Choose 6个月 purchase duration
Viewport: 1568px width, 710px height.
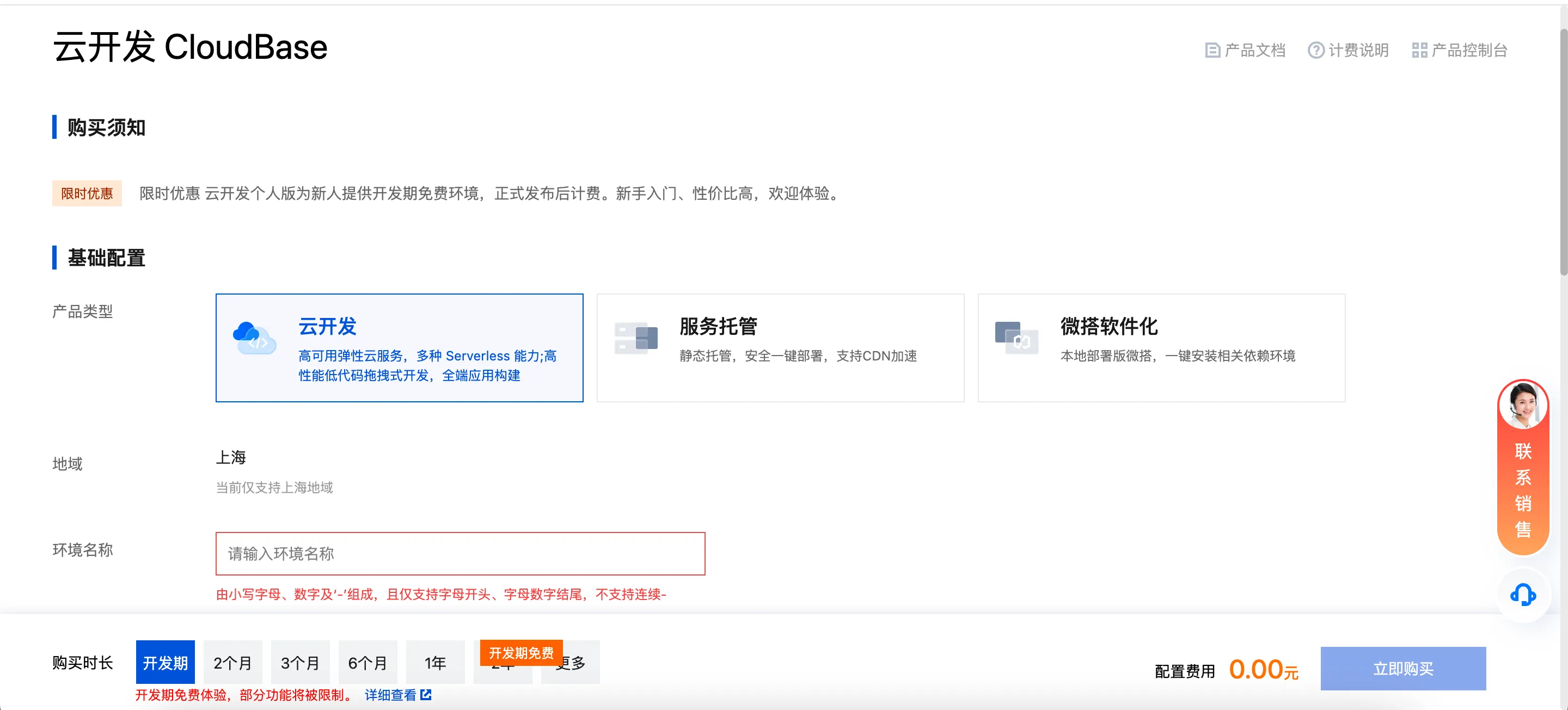367,662
